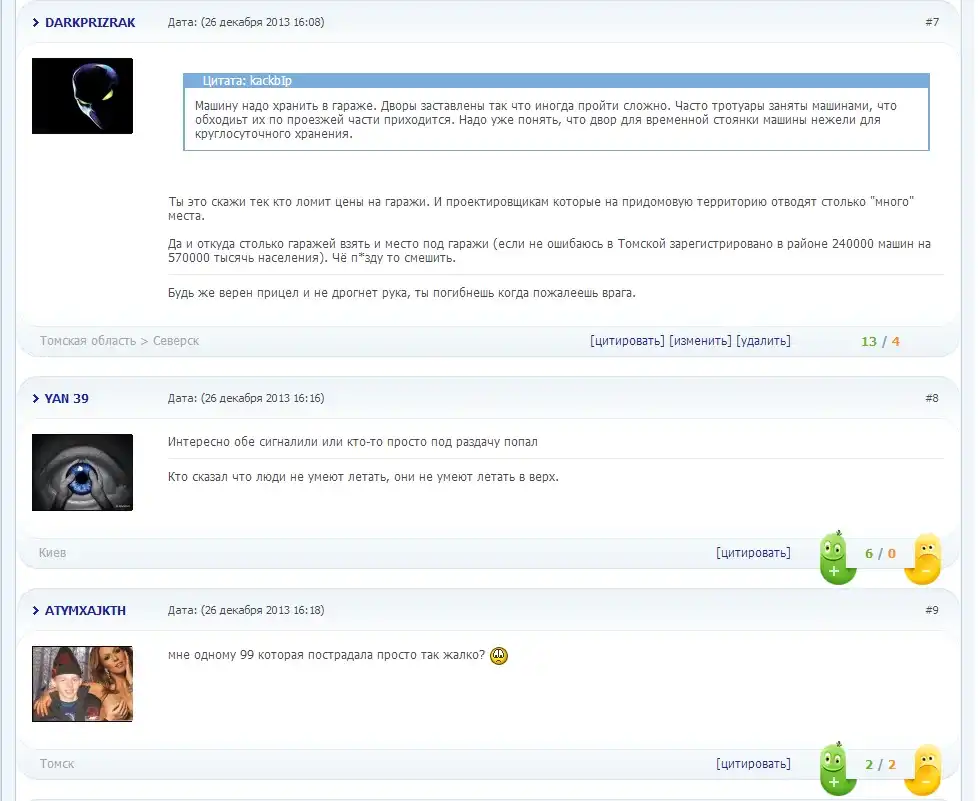Screen dimensions: 978x801
Task: Click the arrow icon beside DARKPRIZRAK username
Action: [x=36, y=22]
